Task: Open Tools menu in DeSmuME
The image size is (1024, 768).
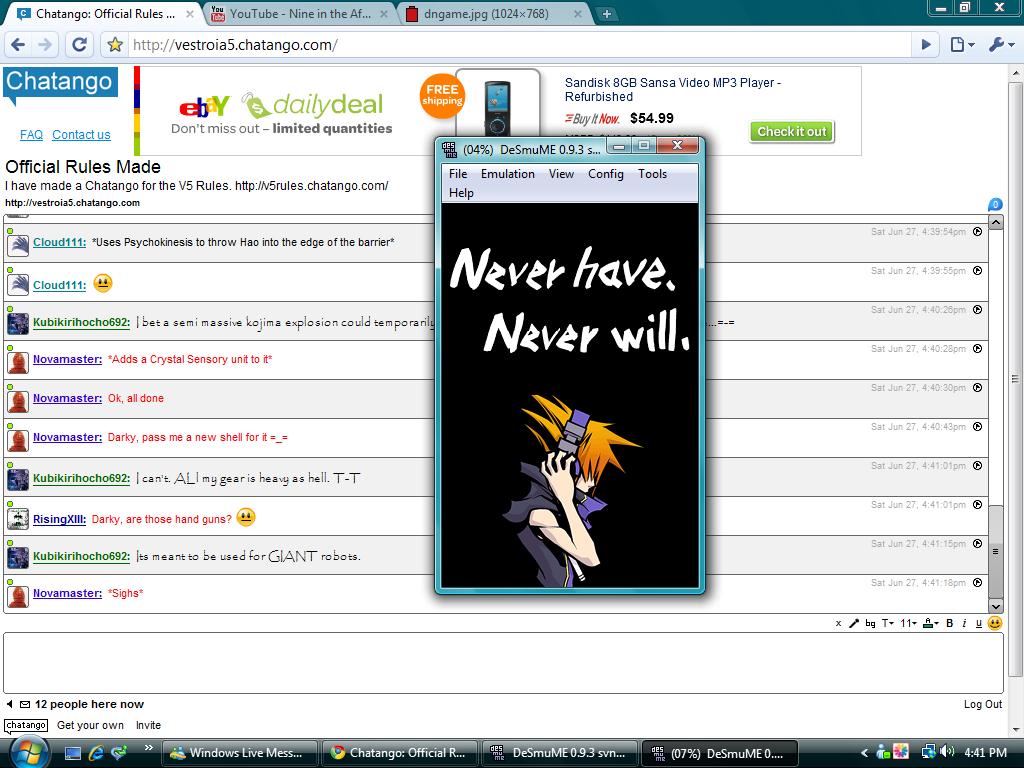Action: click(652, 174)
